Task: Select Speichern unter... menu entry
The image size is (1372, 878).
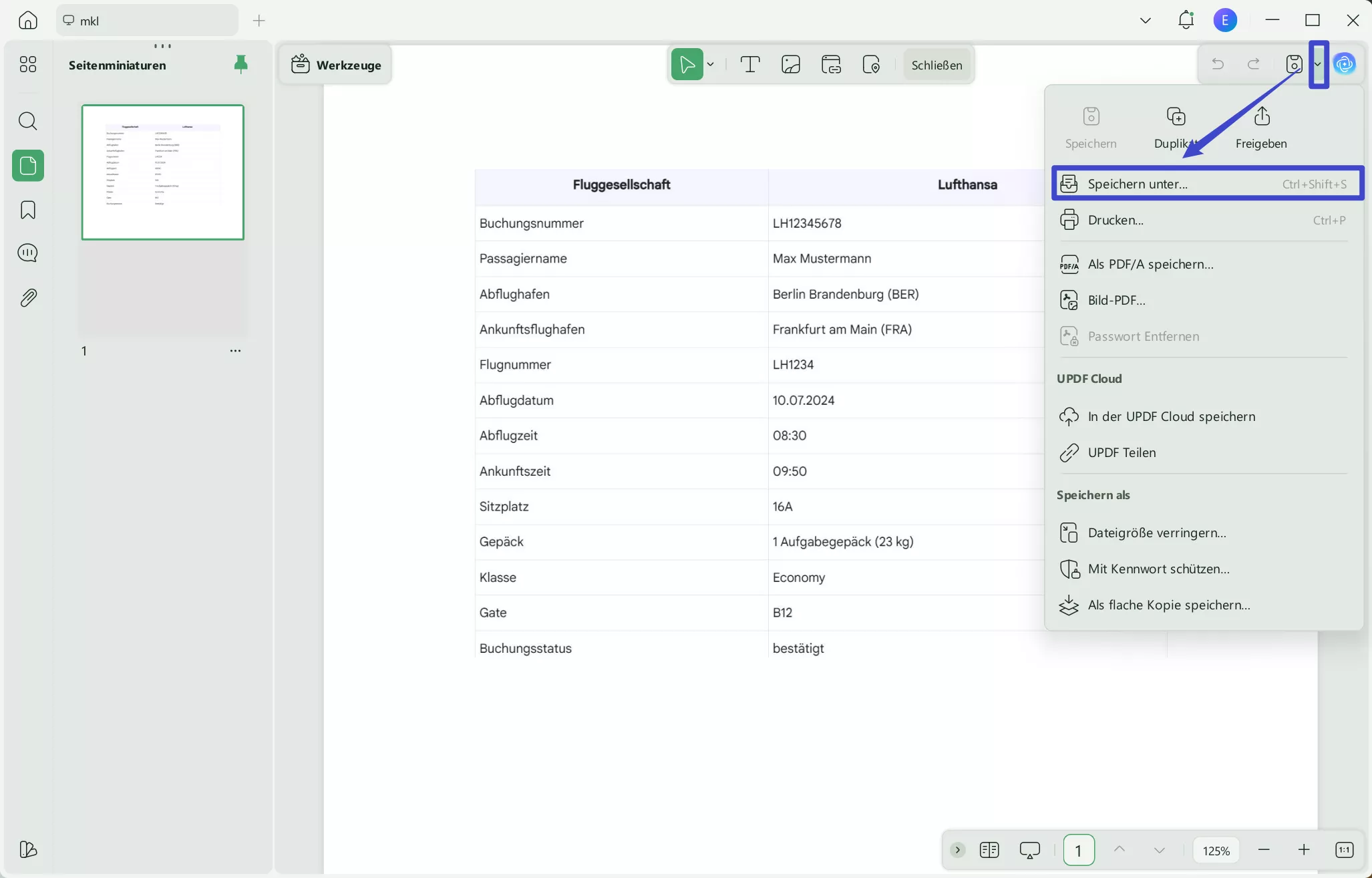Action: click(x=1207, y=184)
